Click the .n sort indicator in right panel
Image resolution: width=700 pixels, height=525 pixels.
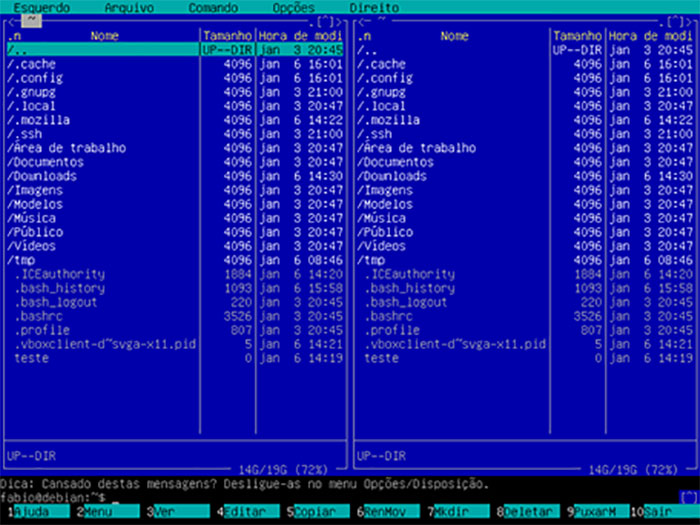point(364,36)
